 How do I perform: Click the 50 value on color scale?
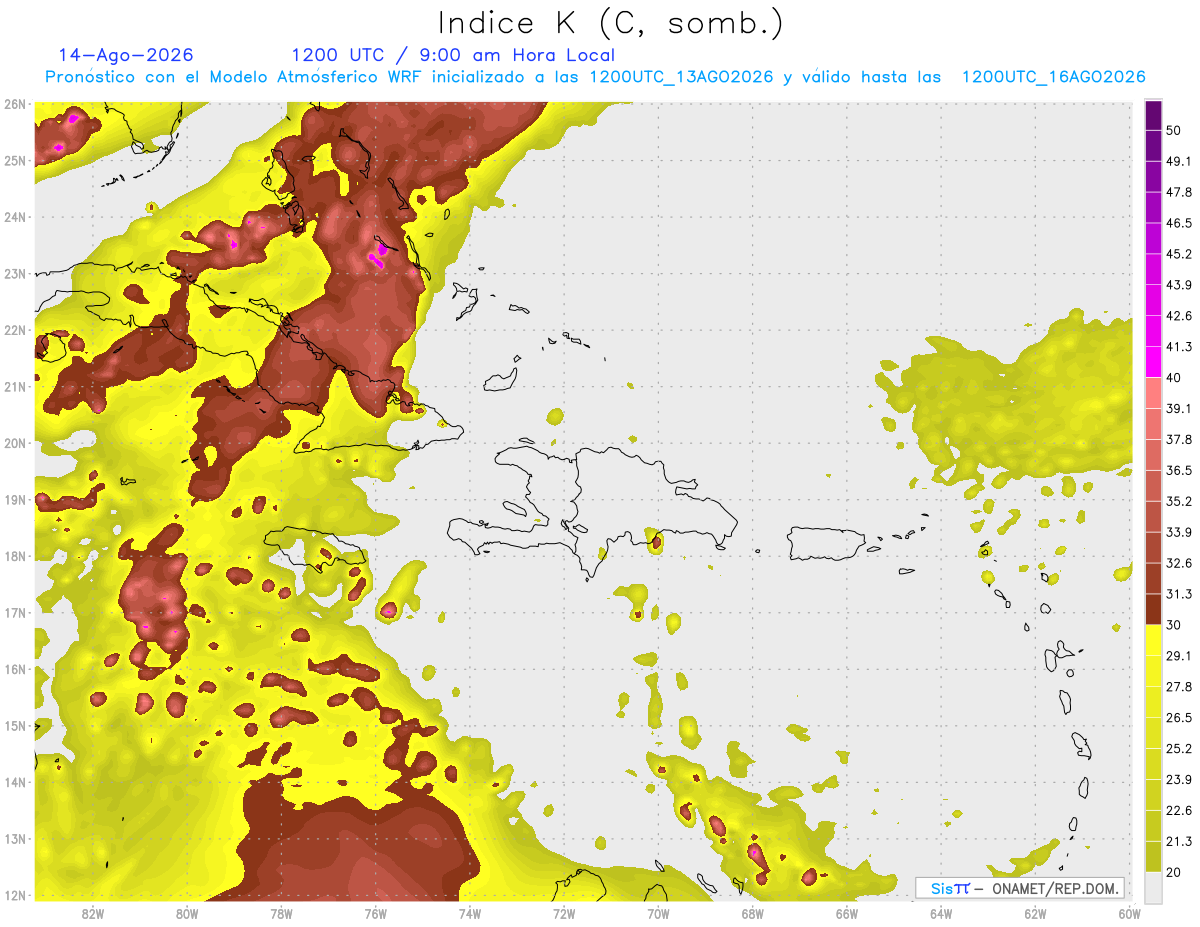1173,130
